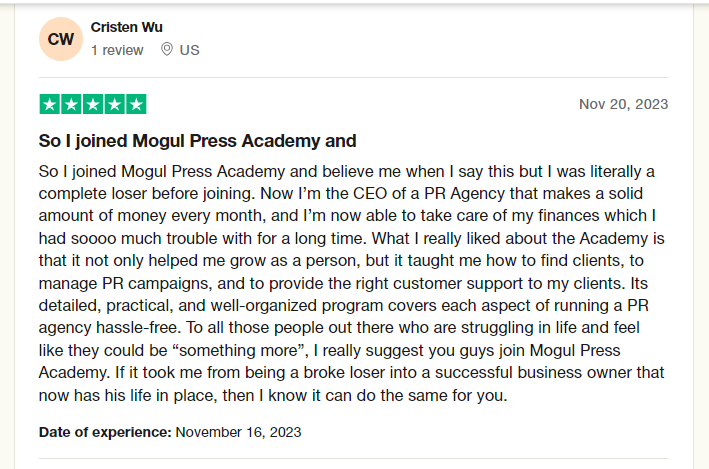Click the "Date of experience:" bold label
Image resolution: width=709 pixels, height=469 pixels.
click(105, 432)
